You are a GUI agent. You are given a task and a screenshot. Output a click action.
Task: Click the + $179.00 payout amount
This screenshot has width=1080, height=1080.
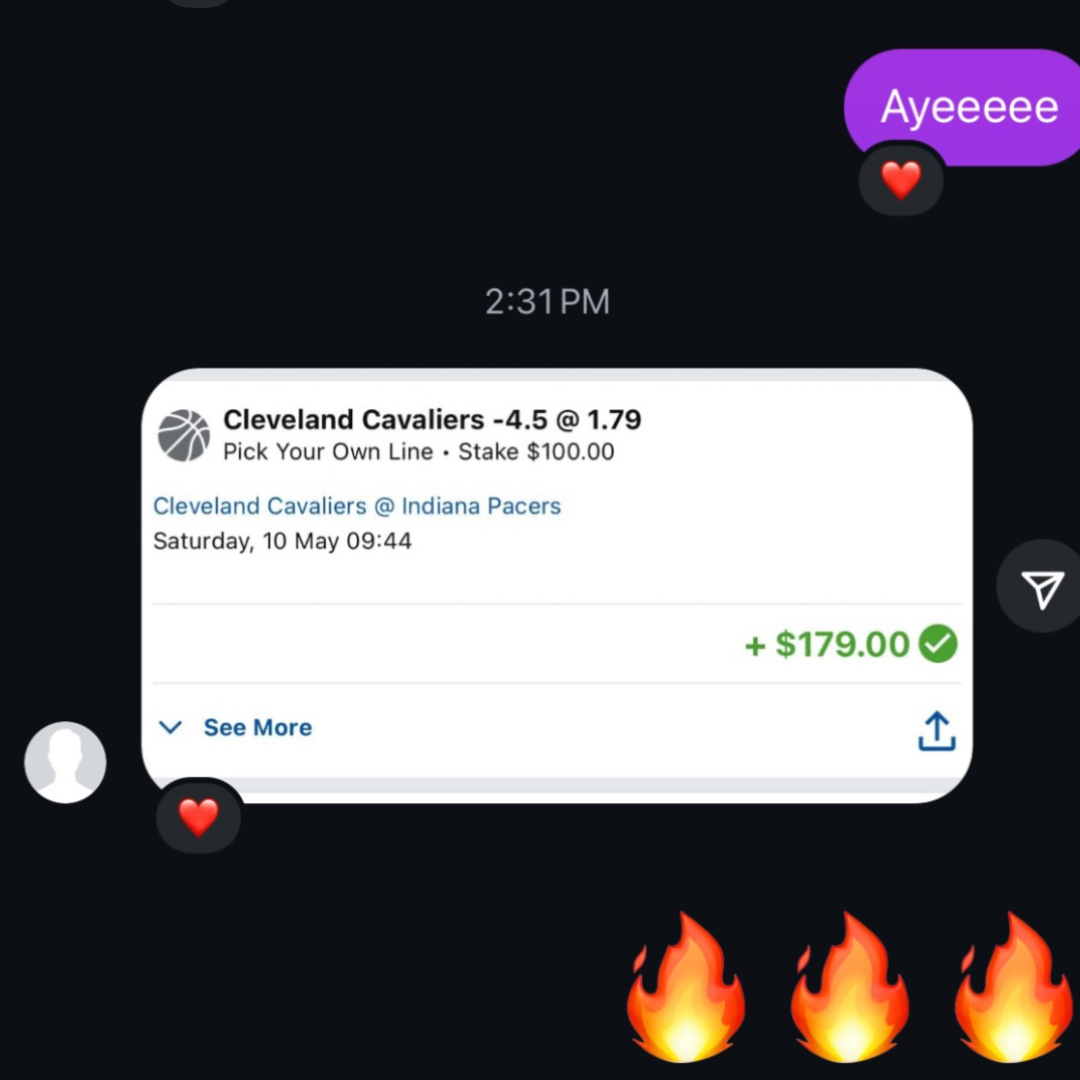click(x=827, y=645)
